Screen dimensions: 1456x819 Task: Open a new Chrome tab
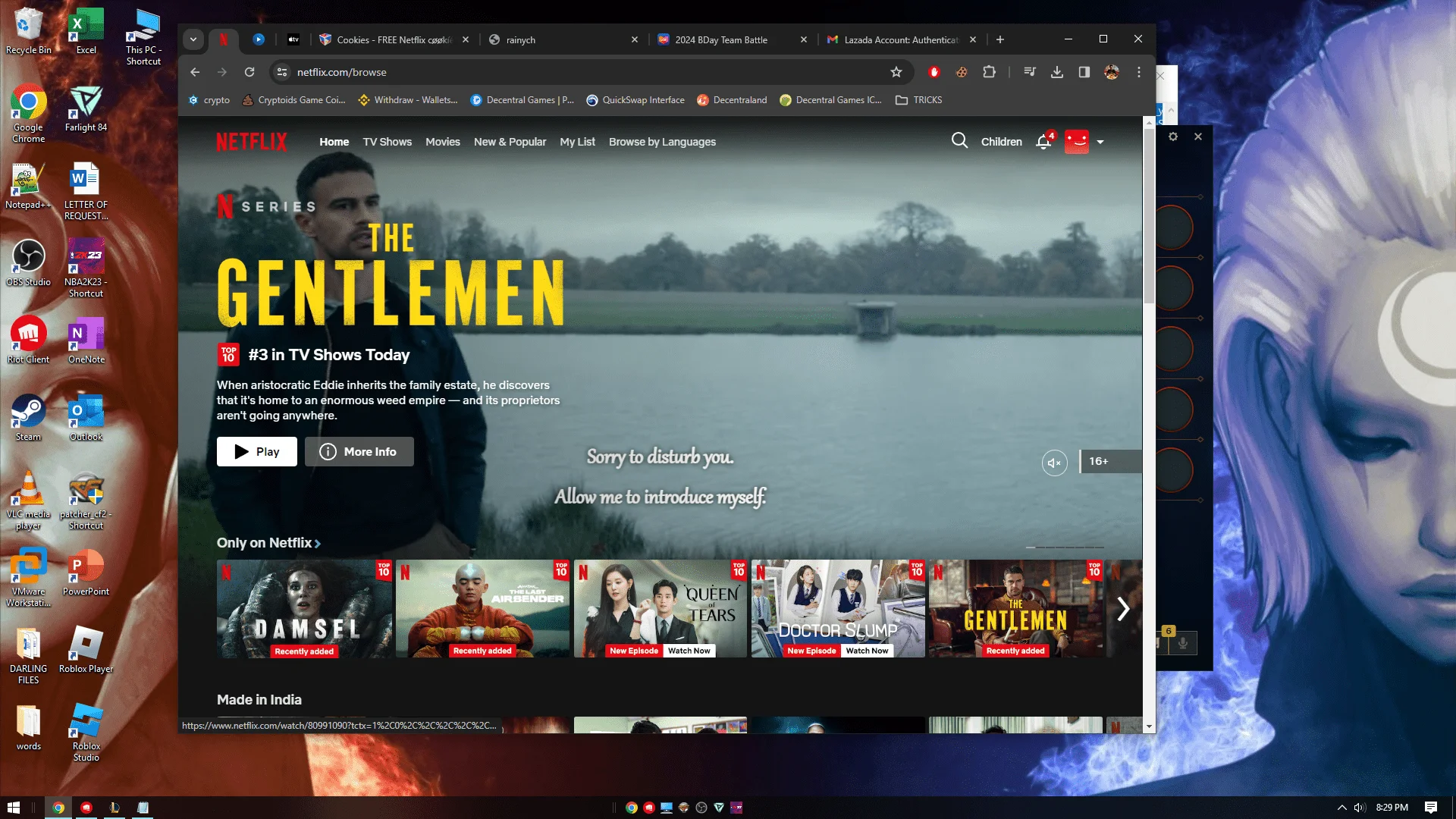(x=999, y=39)
